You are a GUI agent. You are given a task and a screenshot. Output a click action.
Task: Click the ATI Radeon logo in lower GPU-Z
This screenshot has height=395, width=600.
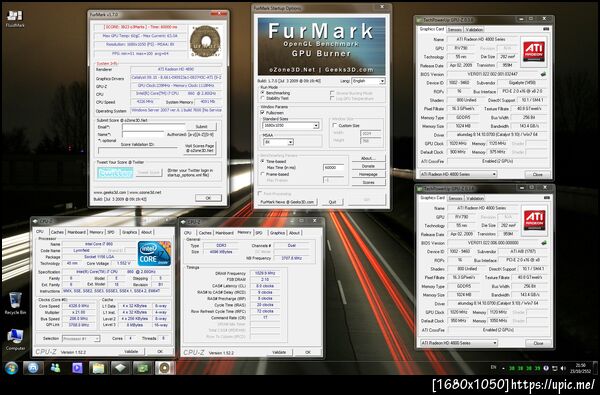534,220
